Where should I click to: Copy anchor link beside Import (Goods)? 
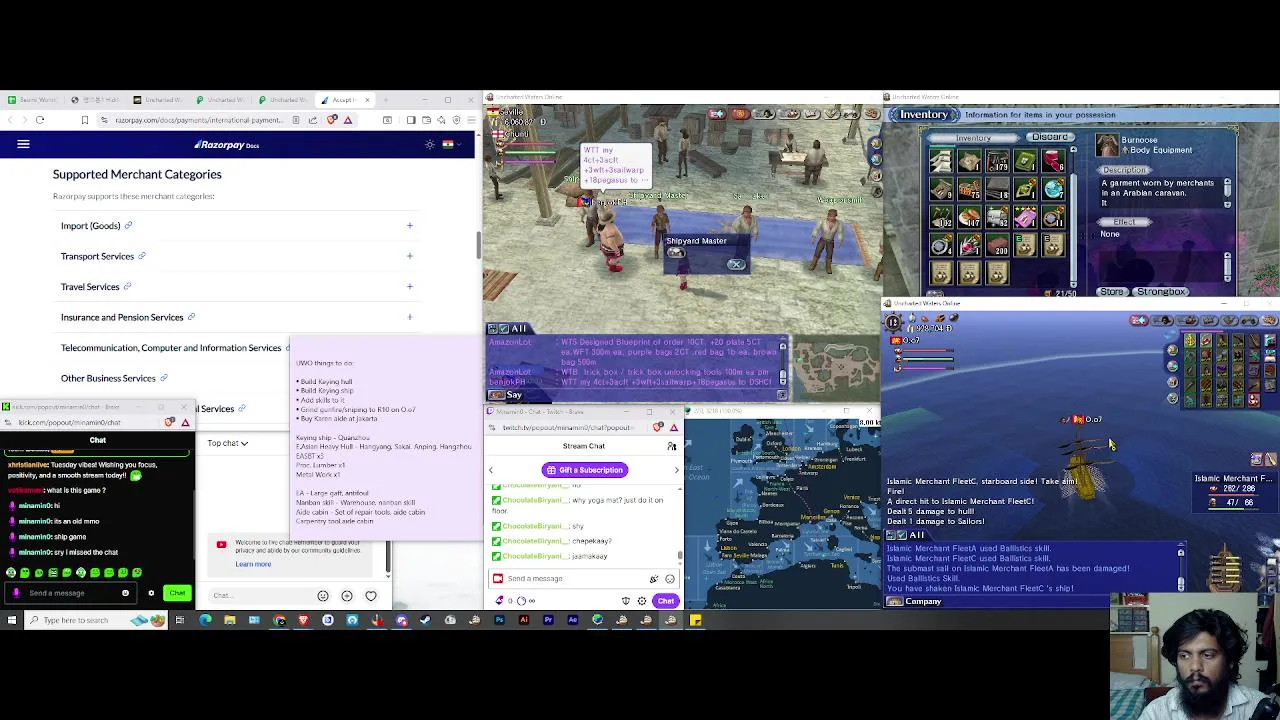click(128, 225)
